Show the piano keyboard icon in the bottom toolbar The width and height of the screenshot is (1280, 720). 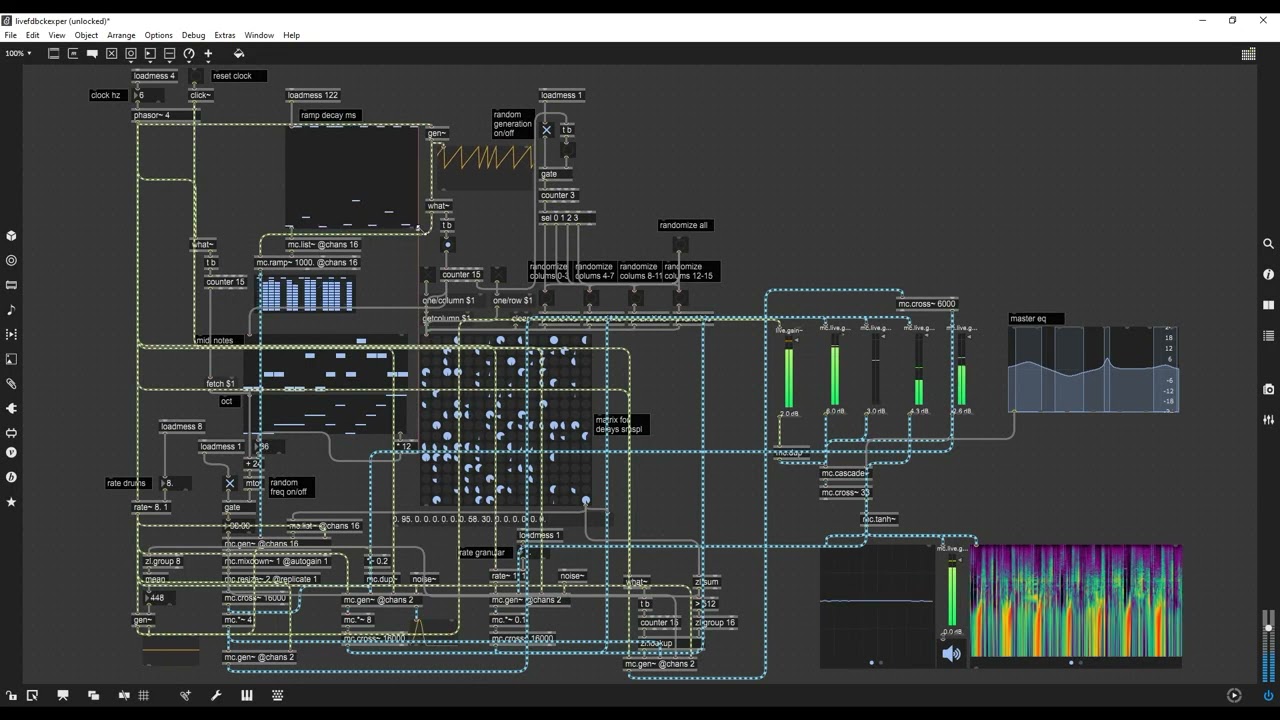pyautogui.click(x=247, y=695)
